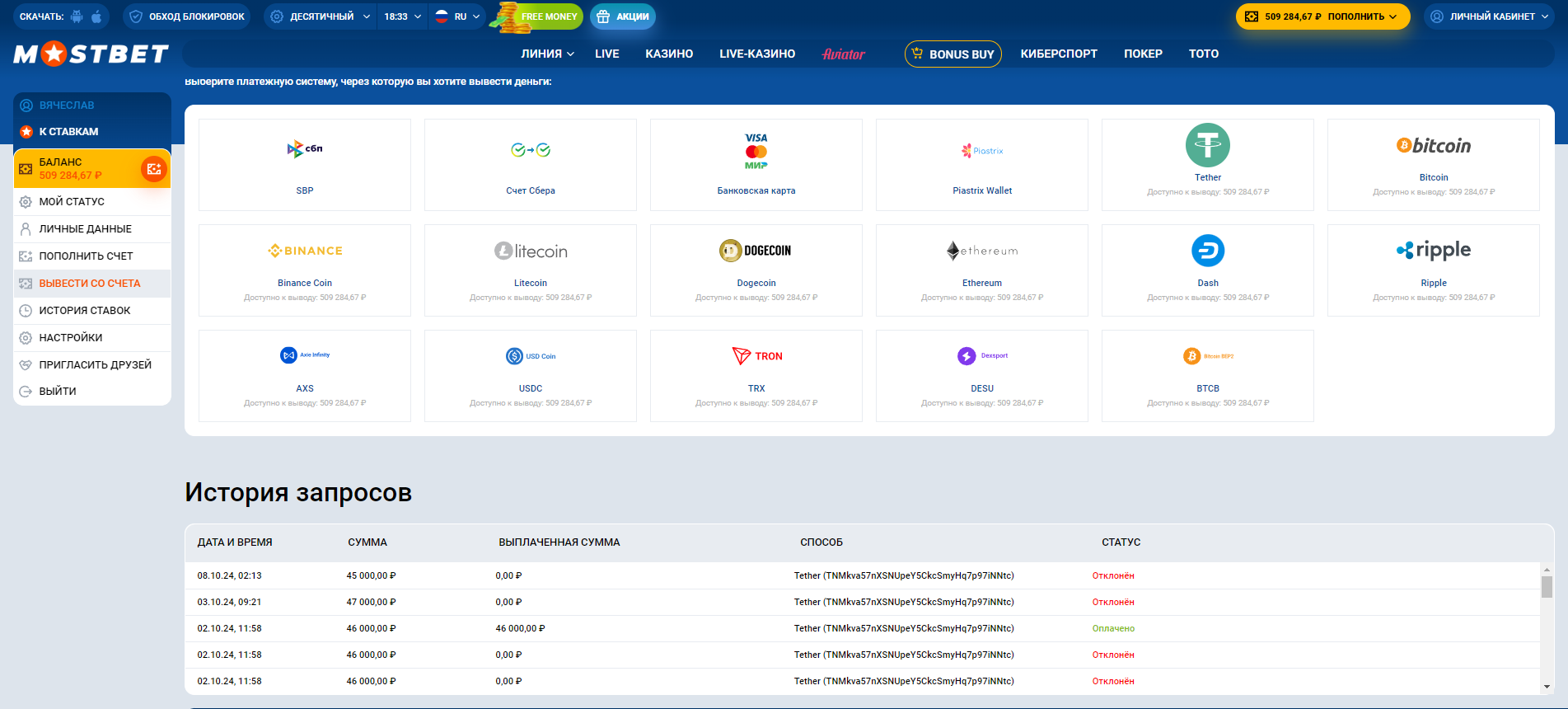The image size is (1568, 709).
Task: Click the СТАТУС column header
Action: [x=1121, y=542]
